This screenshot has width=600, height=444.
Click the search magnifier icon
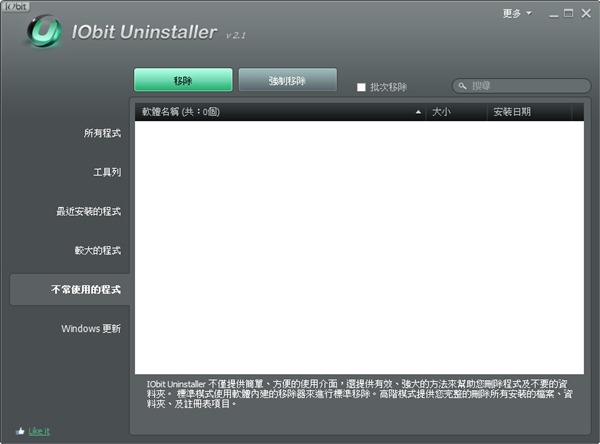[x=463, y=86]
